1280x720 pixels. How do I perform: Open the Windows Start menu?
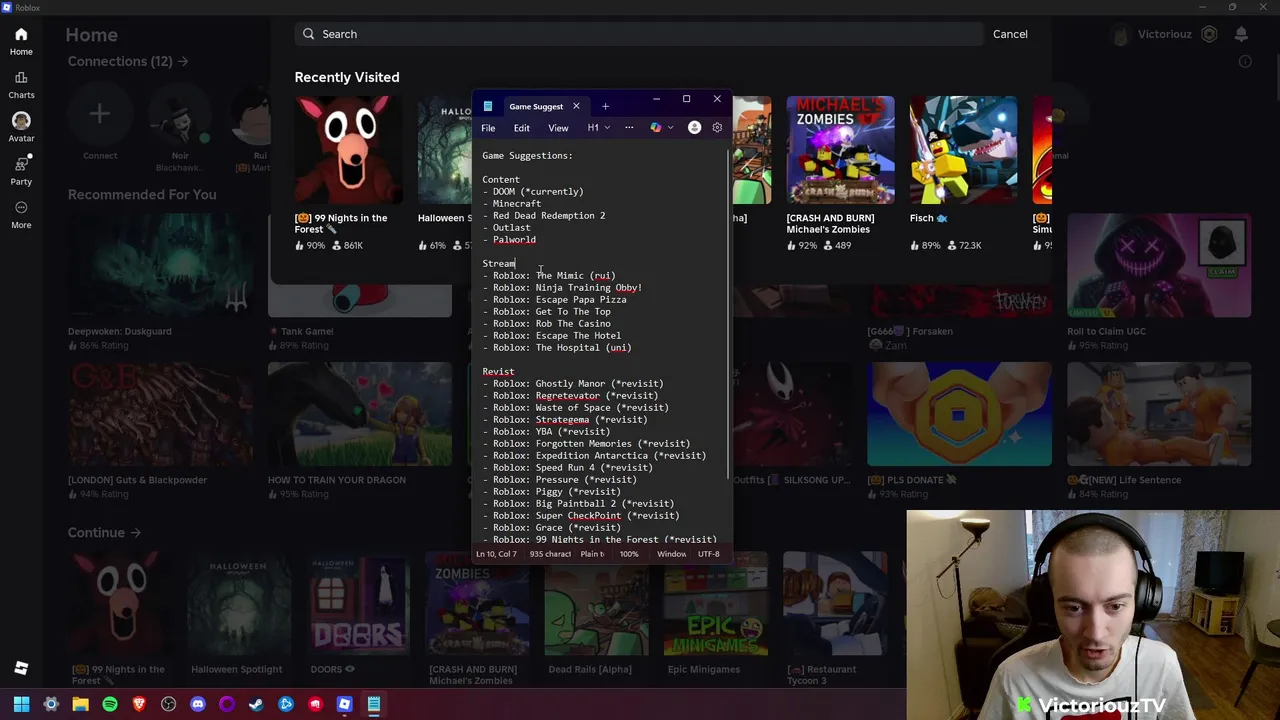pos(21,704)
